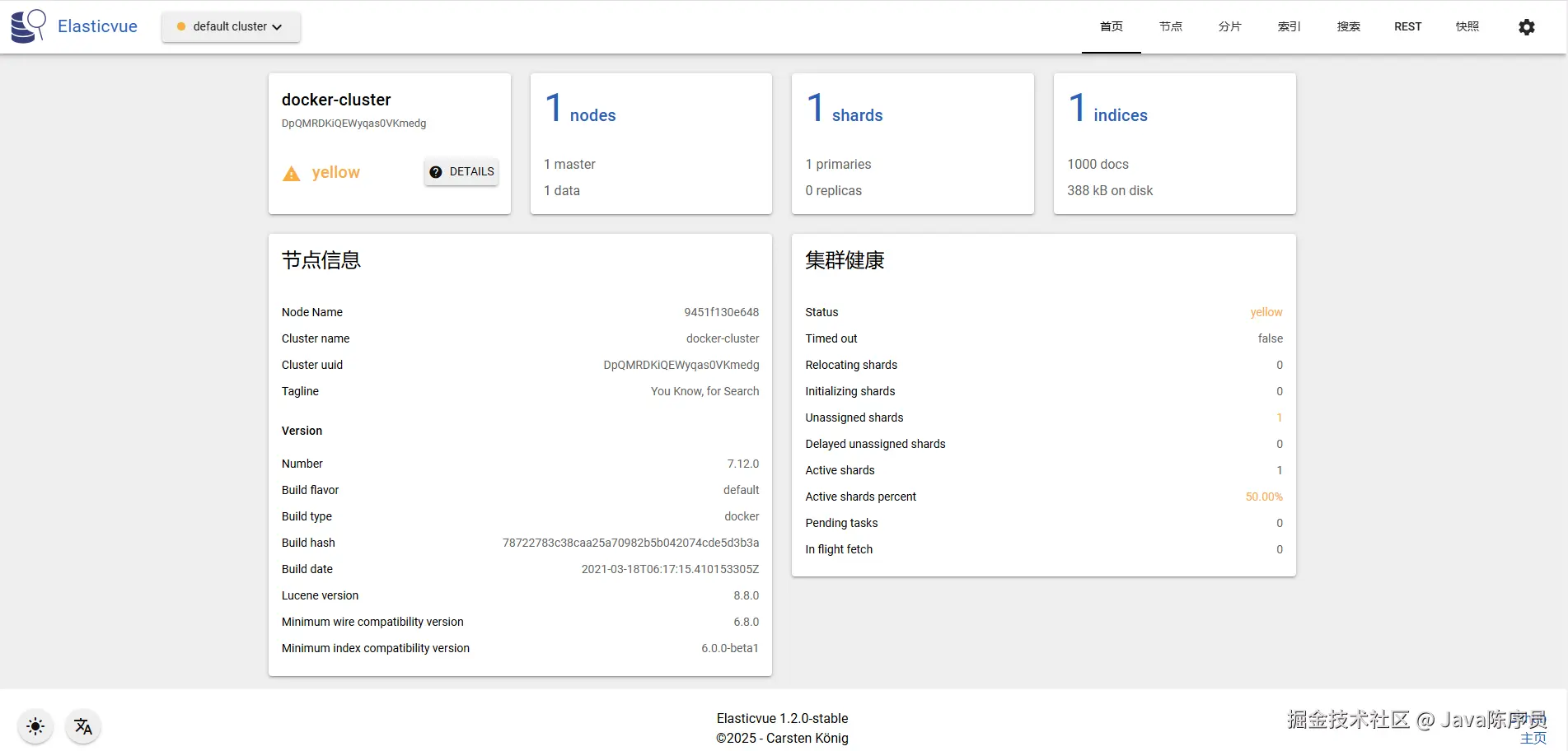
Task: Click the Minimum wire compatibility version value 6.8.0
Action: [747, 622]
